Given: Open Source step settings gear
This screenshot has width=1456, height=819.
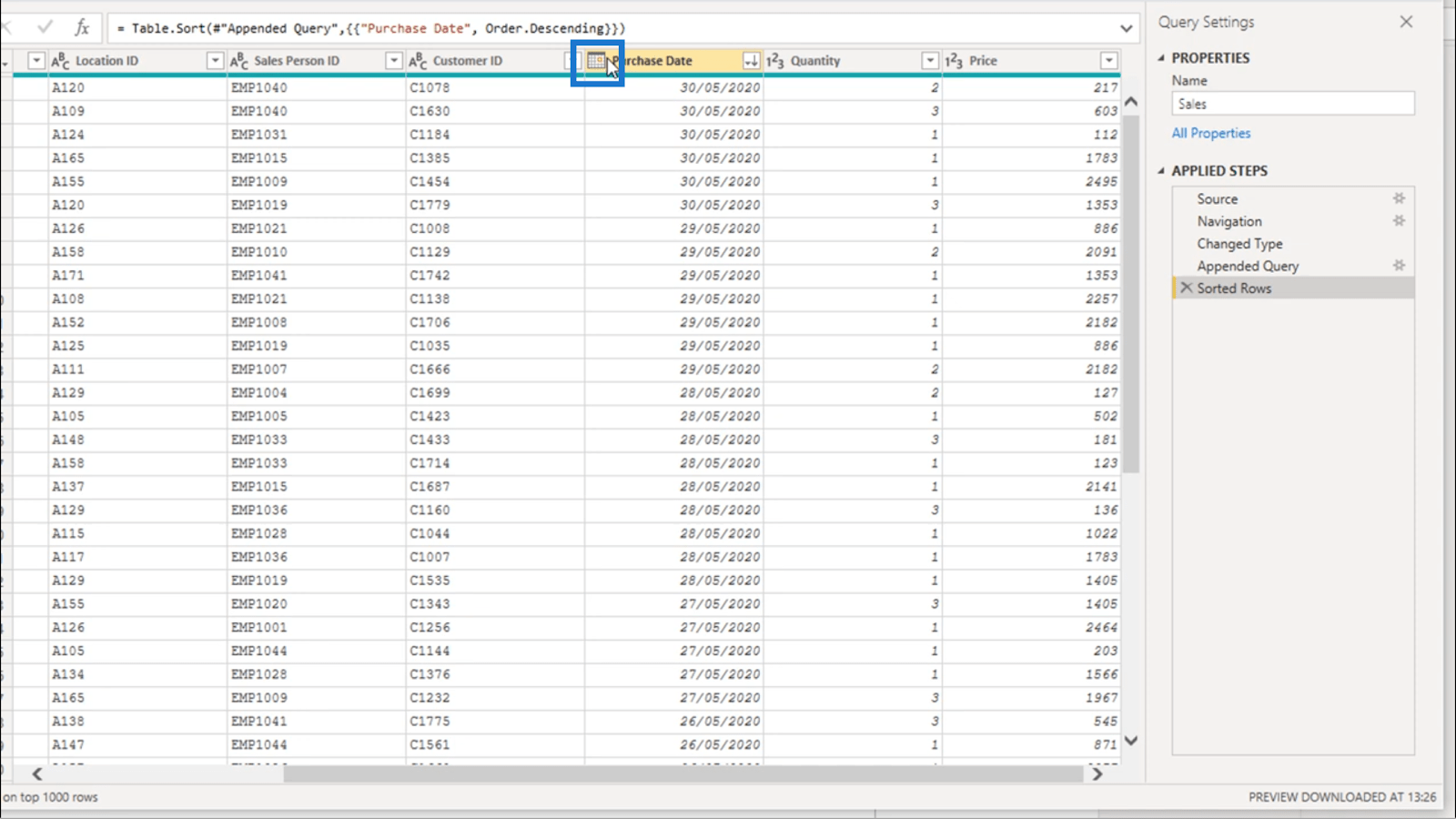Looking at the screenshot, I should point(1399,198).
